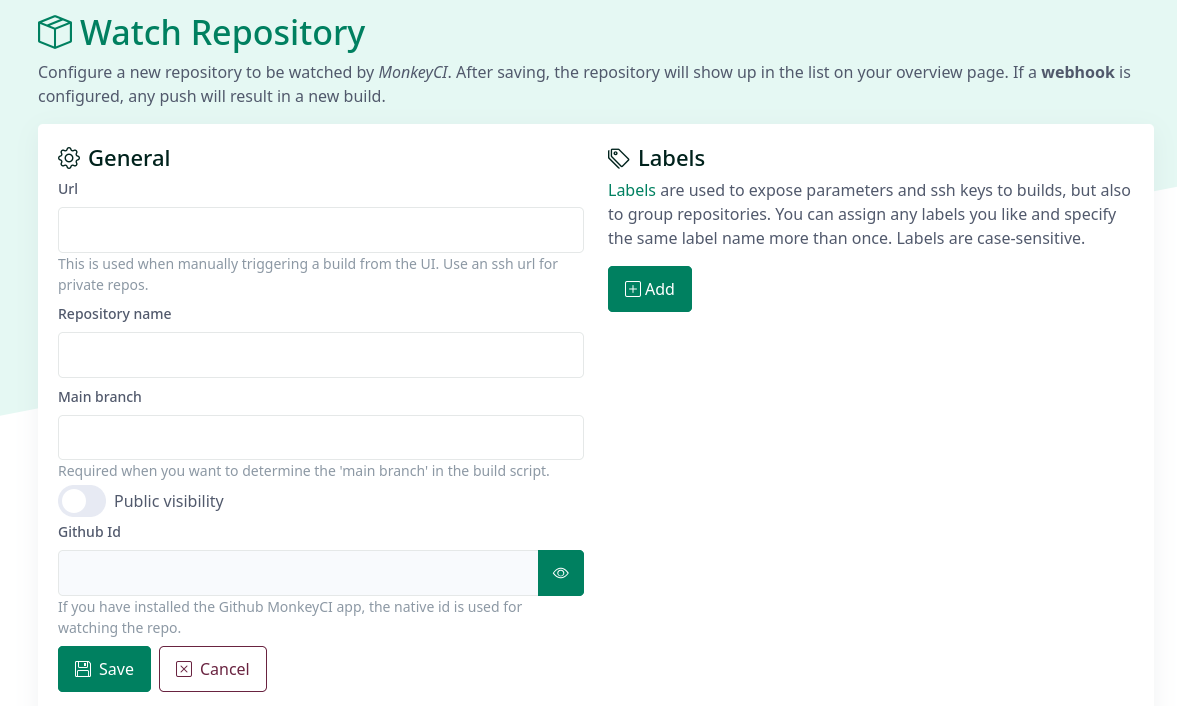Select the Main branch input box
Screen dimensions: 1177x706
[x=320, y=437]
